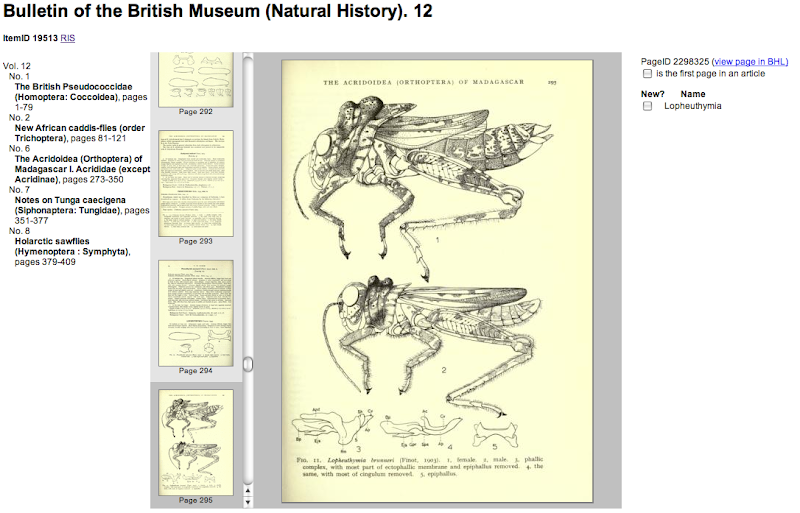Viewport: 800px width, 513px height.
Task: Click the 'Name' column header
Action: pyautogui.click(x=692, y=94)
